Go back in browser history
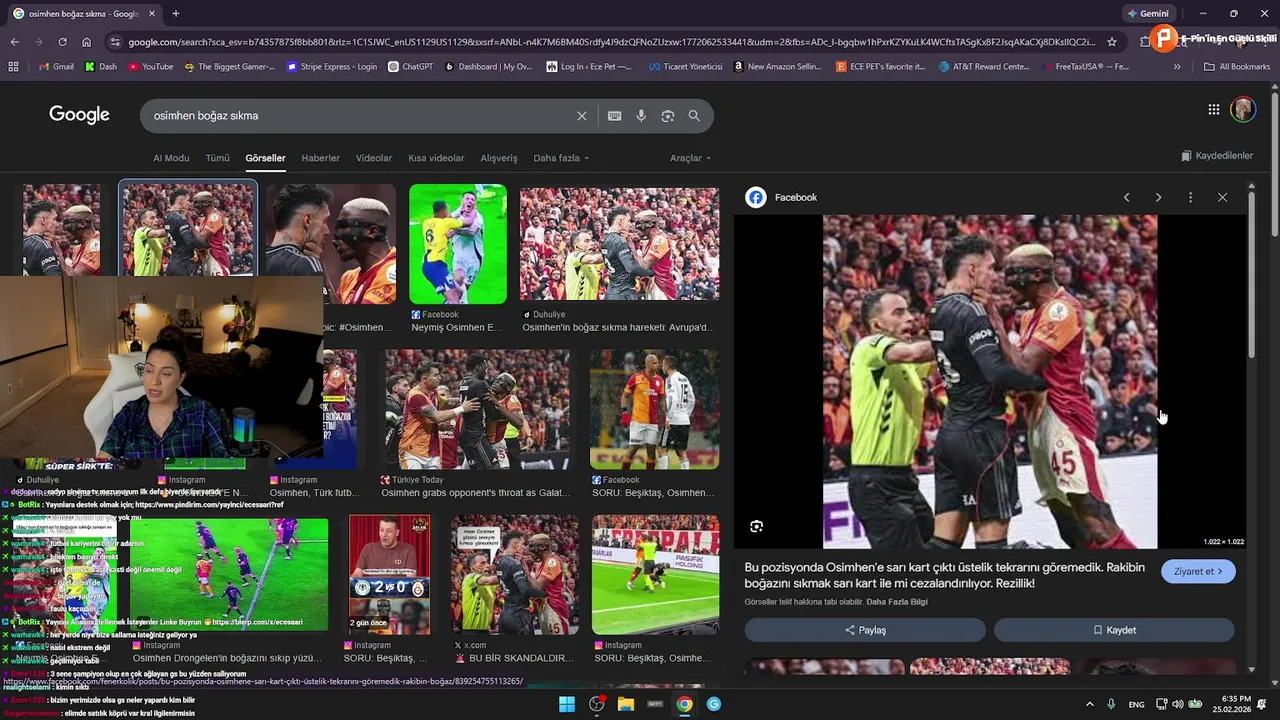The height and width of the screenshot is (720, 1280). [x=14, y=42]
